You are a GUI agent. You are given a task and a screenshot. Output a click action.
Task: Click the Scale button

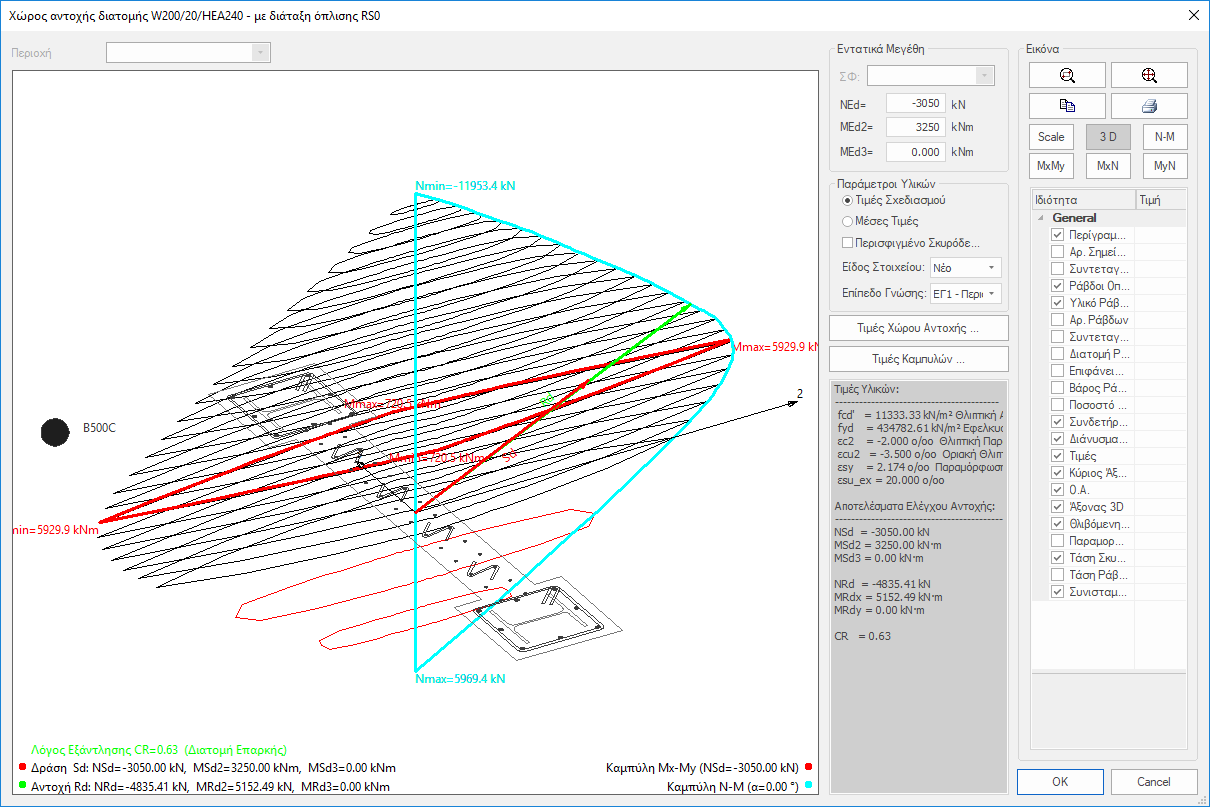(x=1050, y=137)
